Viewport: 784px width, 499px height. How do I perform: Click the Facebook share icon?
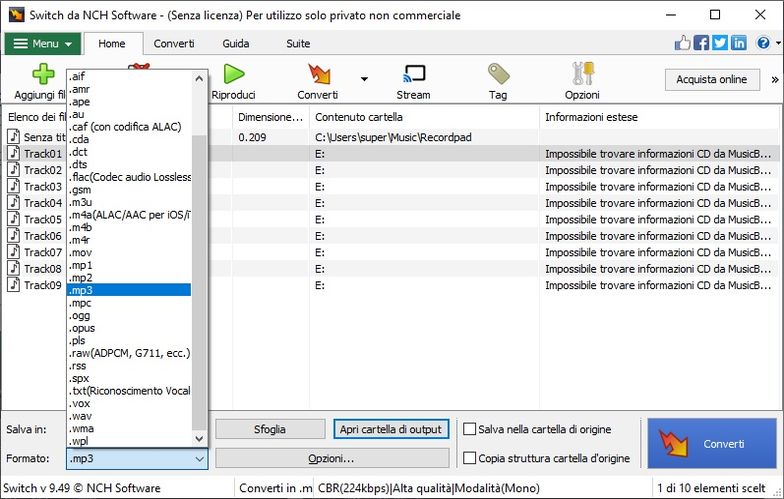coord(701,43)
